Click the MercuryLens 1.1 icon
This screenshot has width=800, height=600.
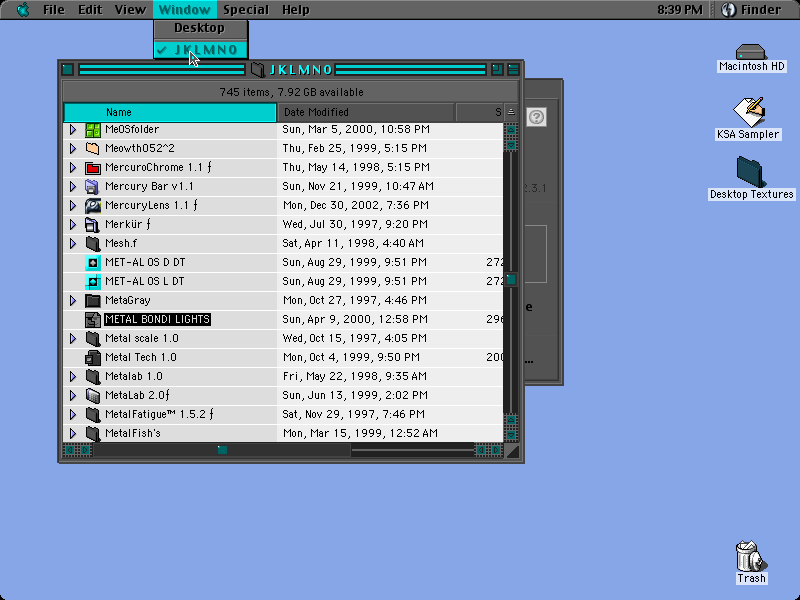pos(92,206)
